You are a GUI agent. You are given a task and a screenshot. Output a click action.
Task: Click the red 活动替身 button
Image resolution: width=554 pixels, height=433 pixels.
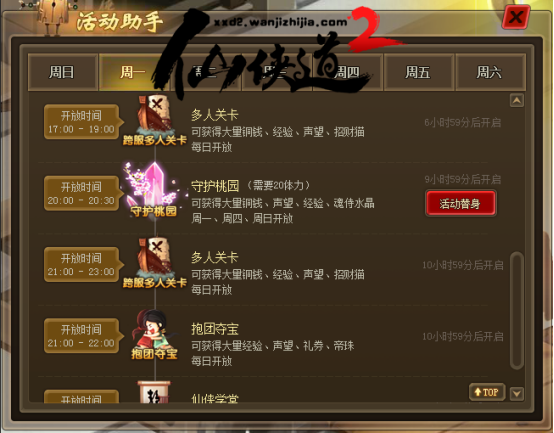point(461,203)
